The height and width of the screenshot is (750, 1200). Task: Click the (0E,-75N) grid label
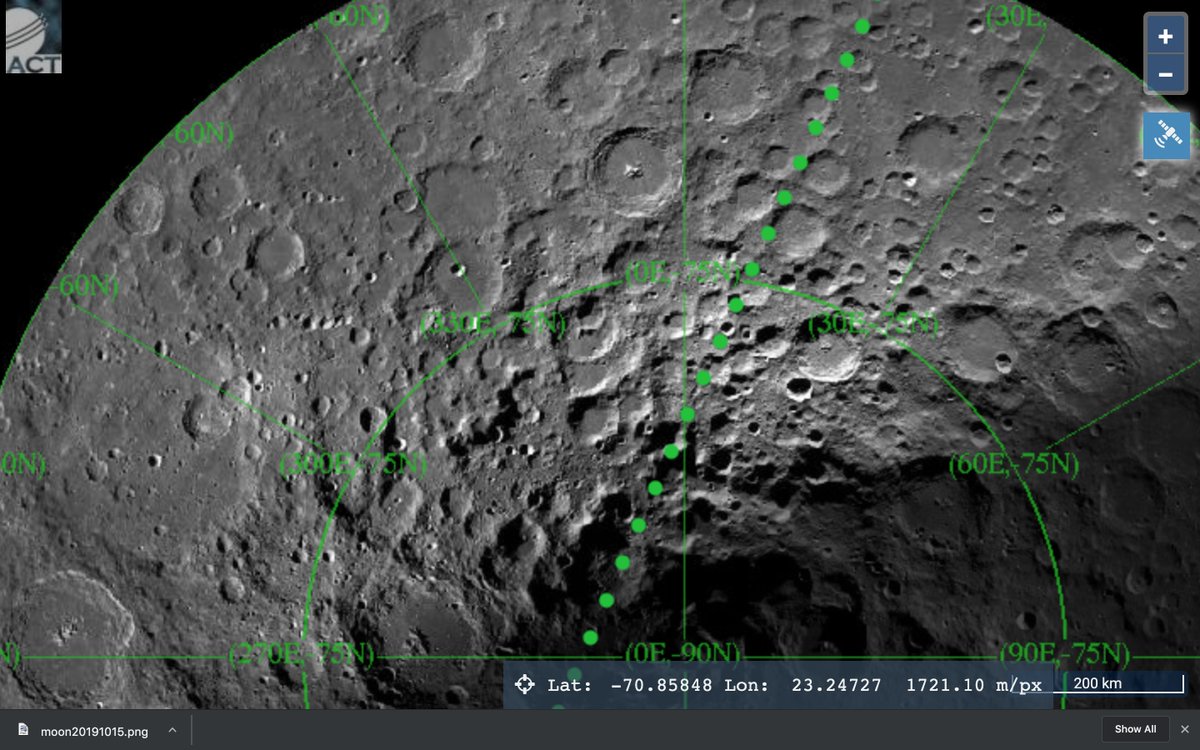coord(684,272)
